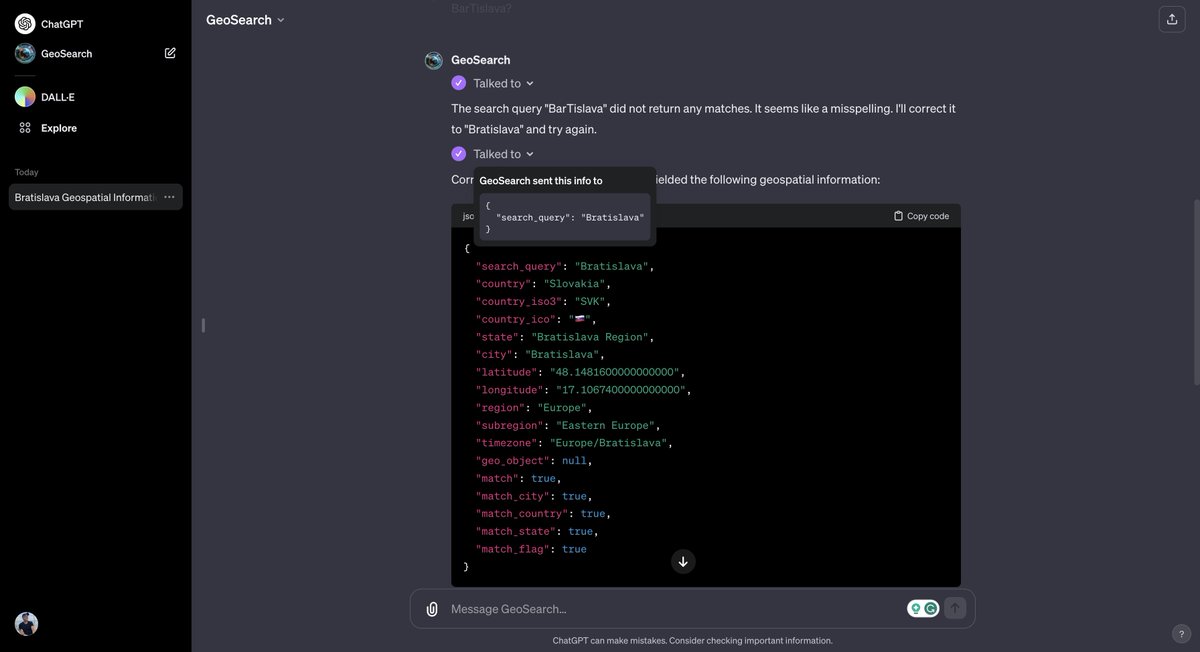
Task: Click the "subregion": "Eastern Europe" line
Action: coord(568,425)
